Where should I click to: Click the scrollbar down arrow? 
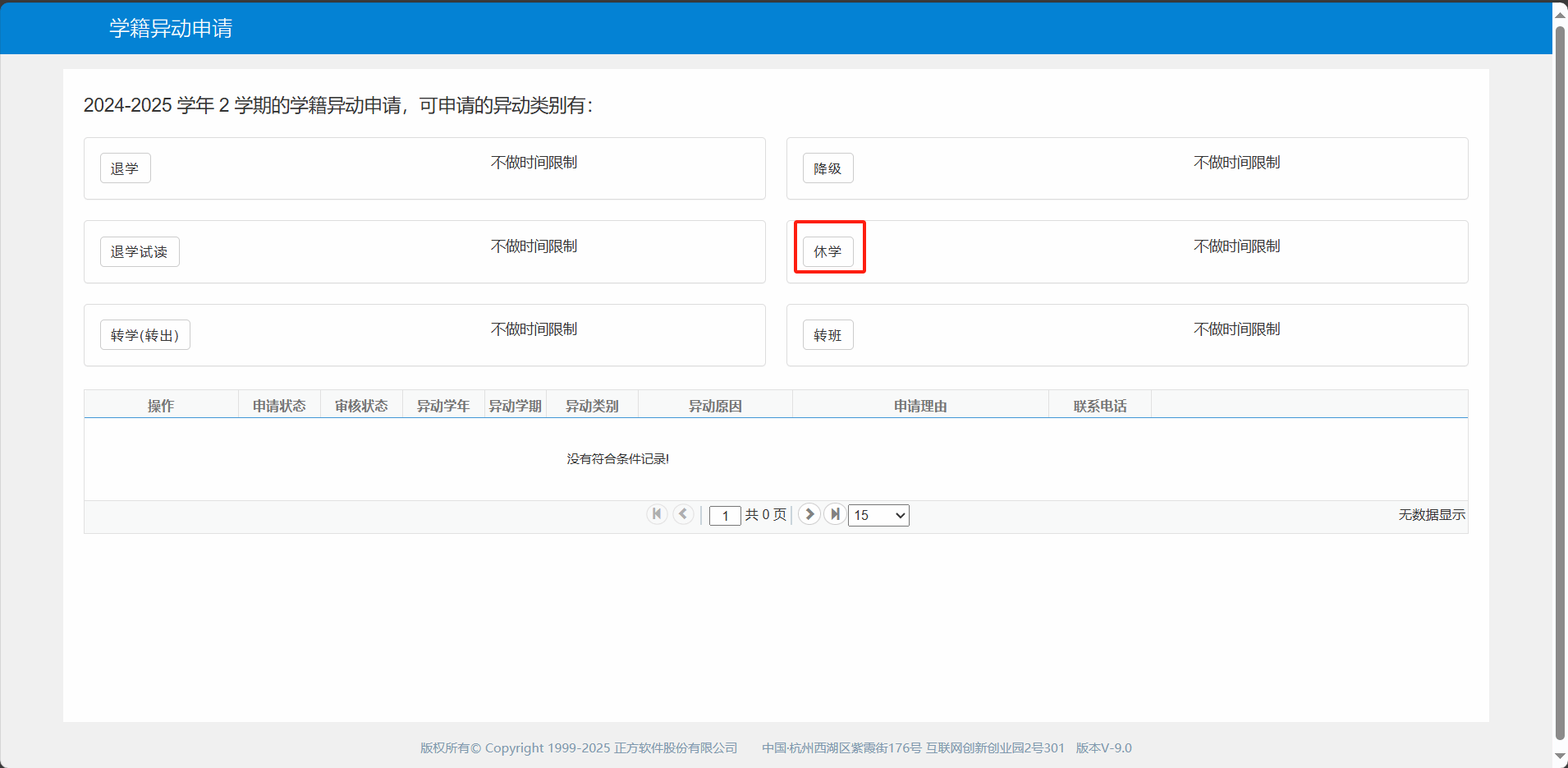coord(1560,757)
